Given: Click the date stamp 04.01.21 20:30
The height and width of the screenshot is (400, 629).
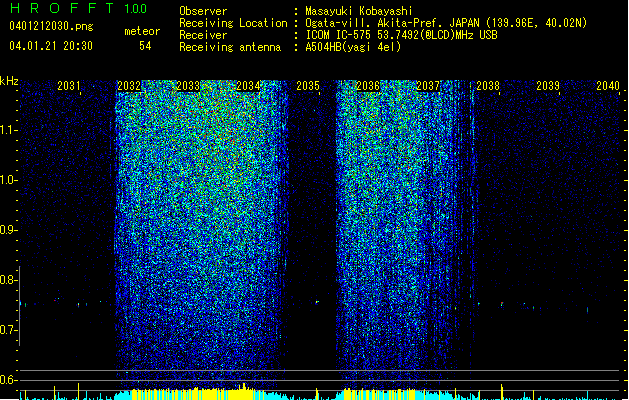Looking at the screenshot, I should tap(51, 46).
